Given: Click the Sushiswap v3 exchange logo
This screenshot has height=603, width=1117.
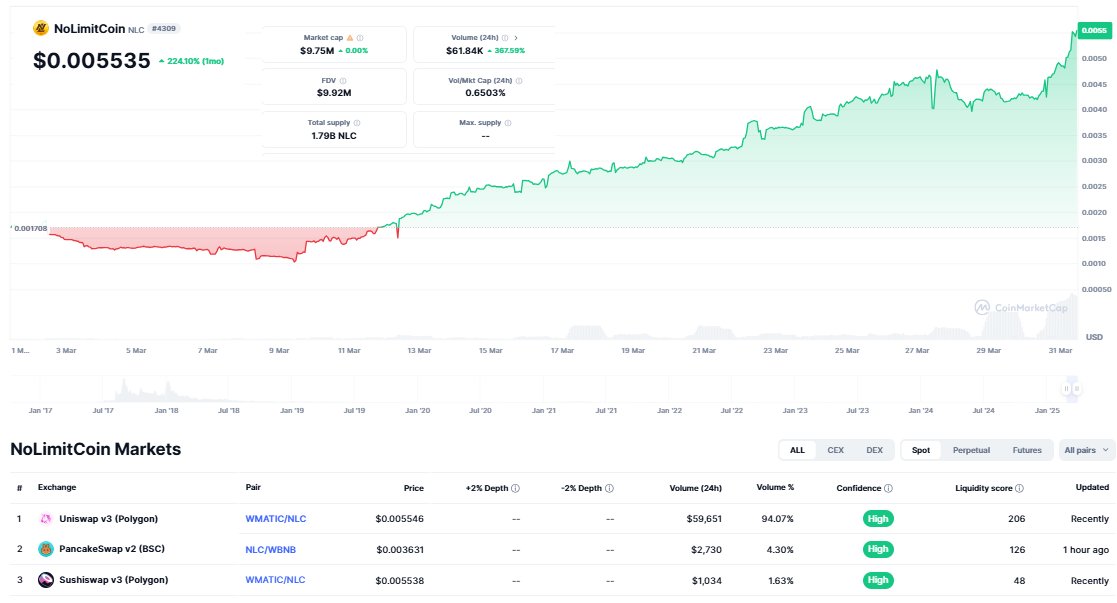Looking at the screenshot, I should (x=46, y=580).
